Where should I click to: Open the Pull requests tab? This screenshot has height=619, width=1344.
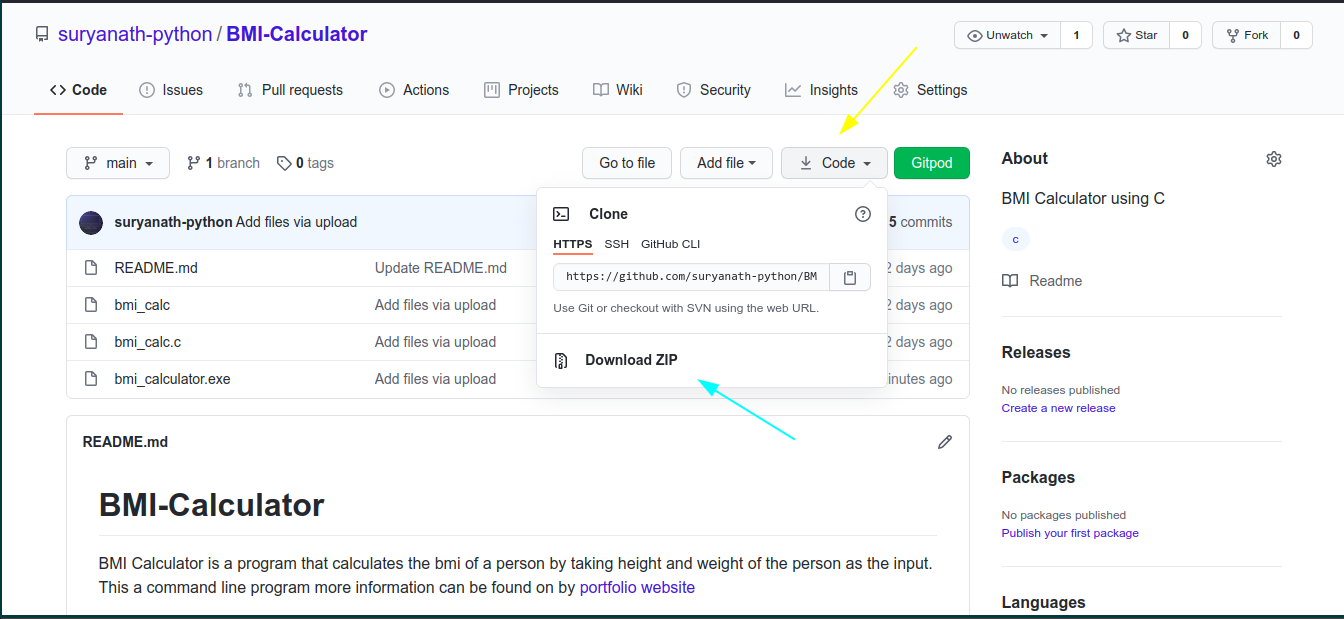pyautogui.click(x=290, y=90)
